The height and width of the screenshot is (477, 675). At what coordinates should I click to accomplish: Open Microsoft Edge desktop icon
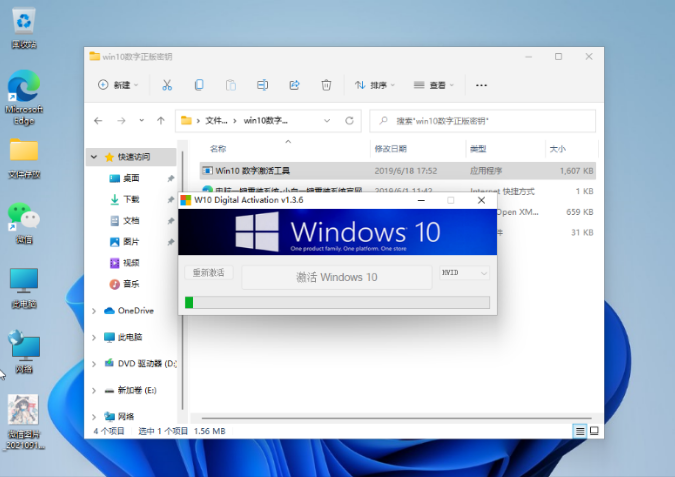tap(23, 96)
